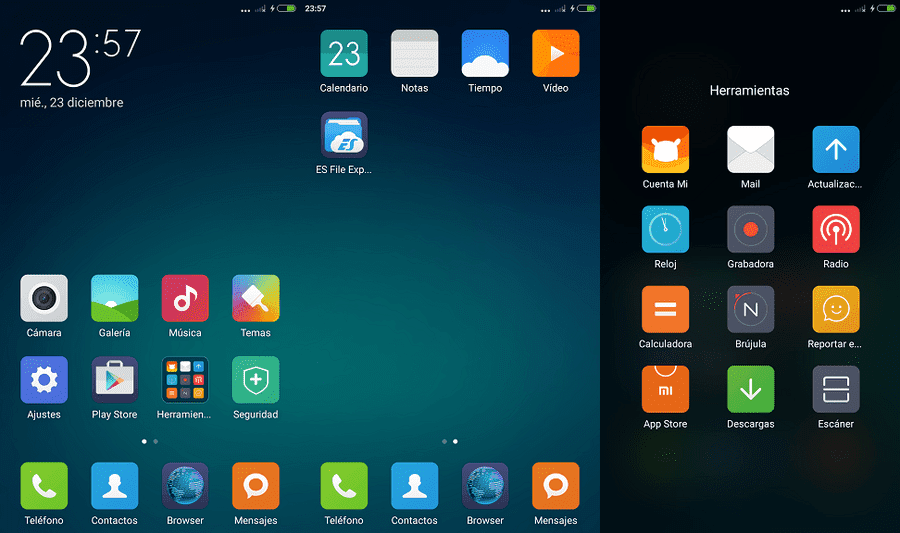
Task: Launch the Tiempo weather app
Action: coord(485,53)
